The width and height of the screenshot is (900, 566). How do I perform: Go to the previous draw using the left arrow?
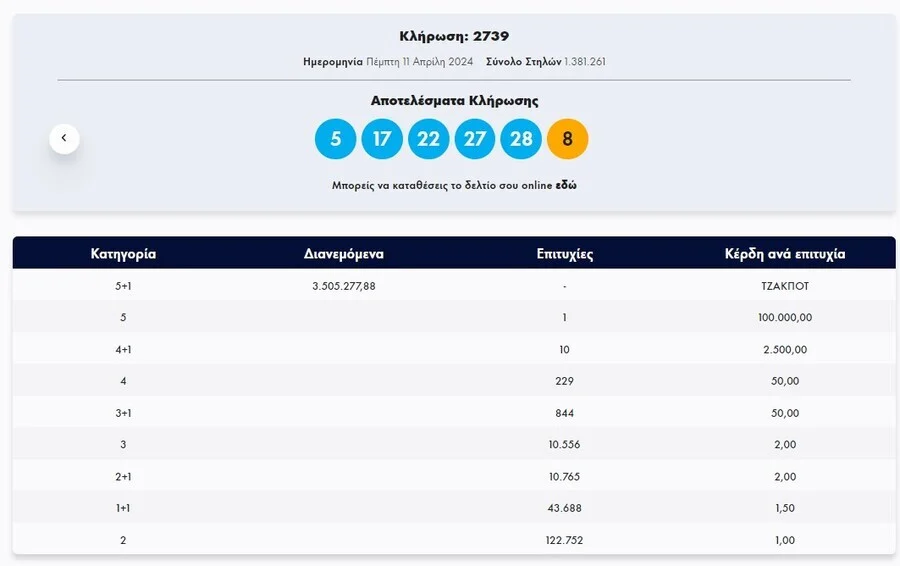click(64, 138)
